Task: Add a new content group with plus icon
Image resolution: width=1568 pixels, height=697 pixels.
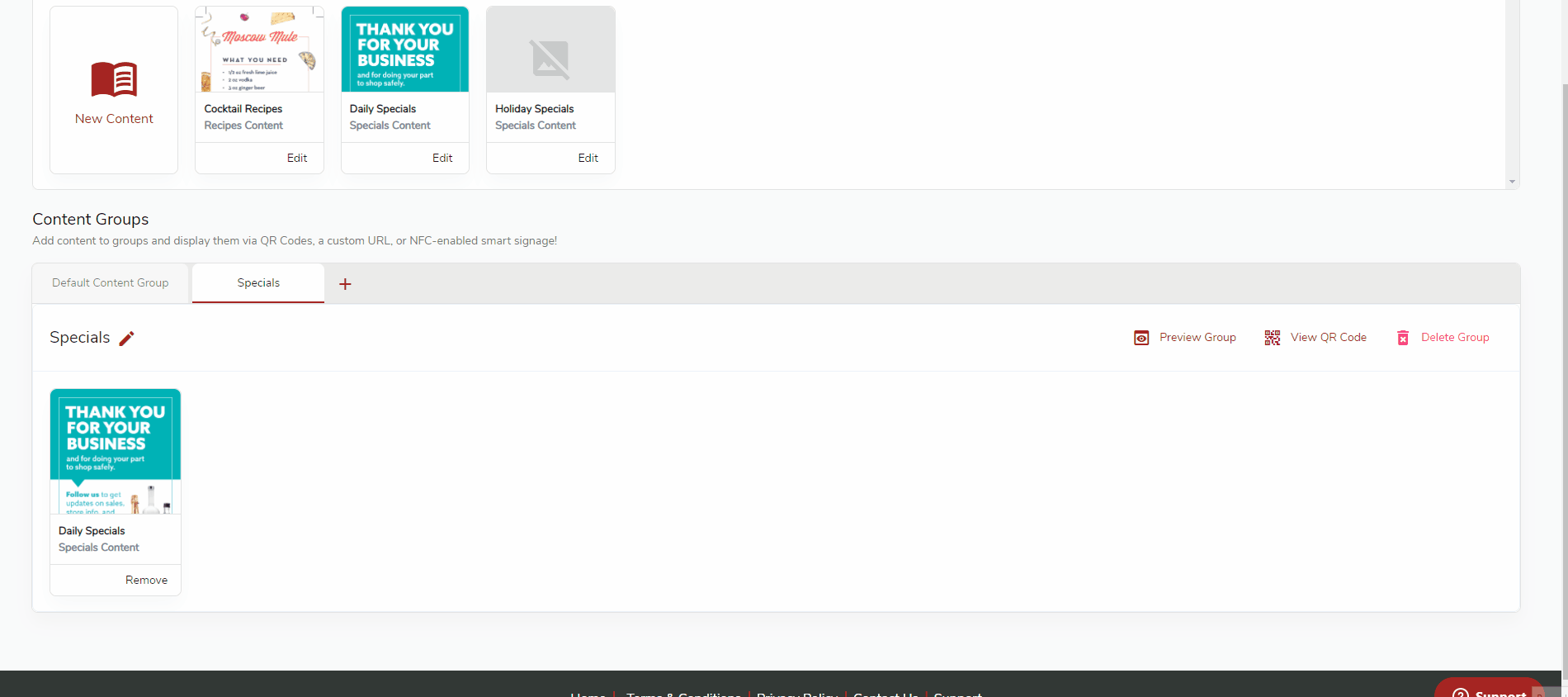Action: (x=345, y=284)
